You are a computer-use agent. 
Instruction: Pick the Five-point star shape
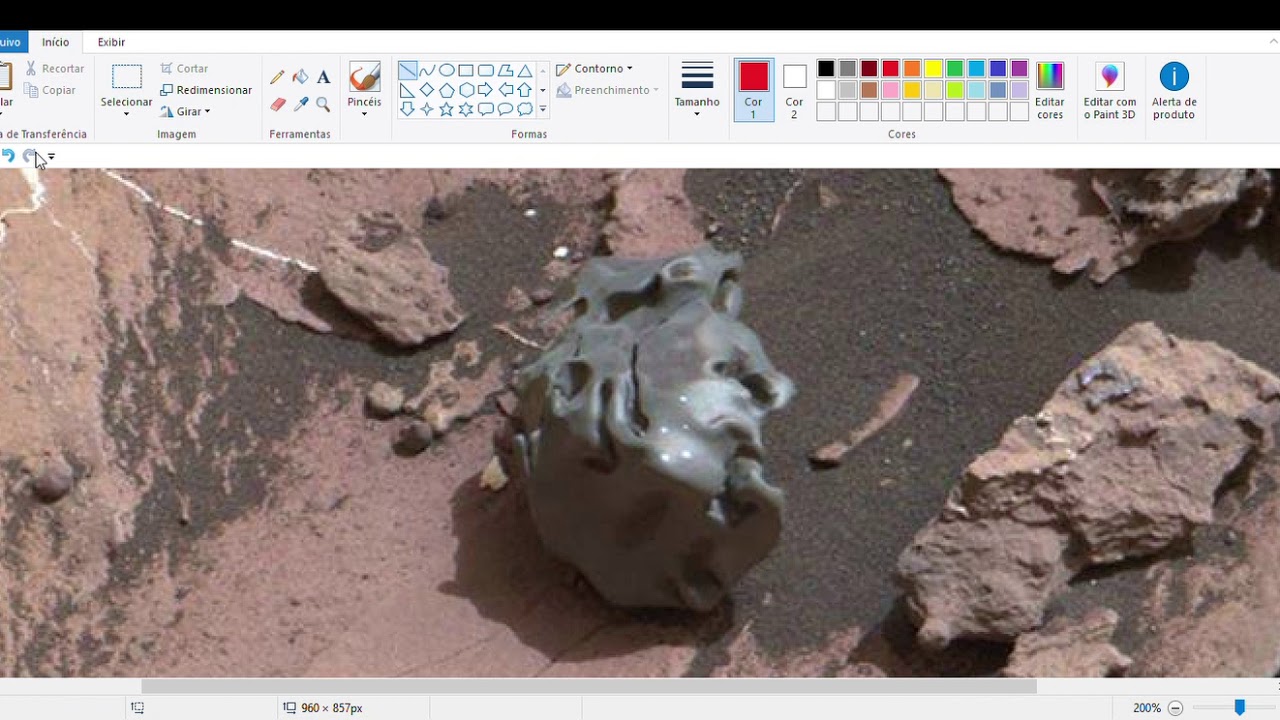446,109
